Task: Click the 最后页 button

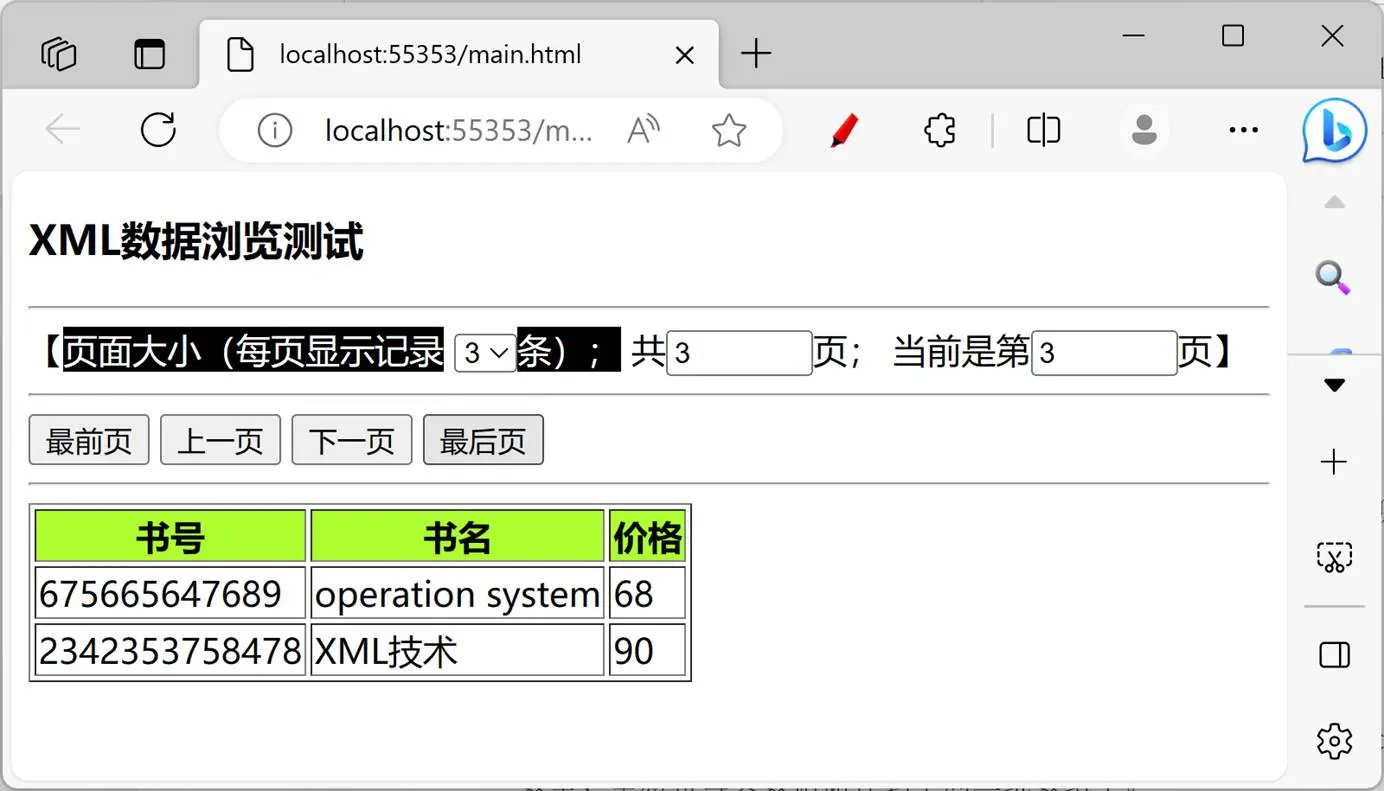Action: point(483,440)
